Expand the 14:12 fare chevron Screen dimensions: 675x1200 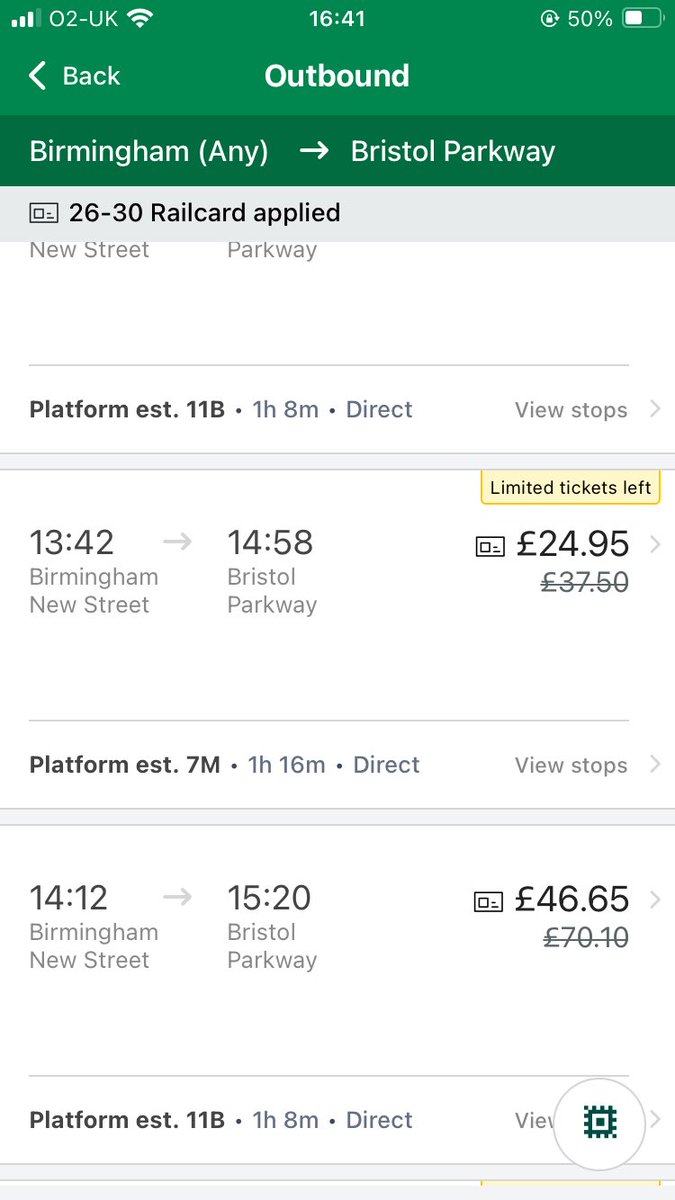655,900
